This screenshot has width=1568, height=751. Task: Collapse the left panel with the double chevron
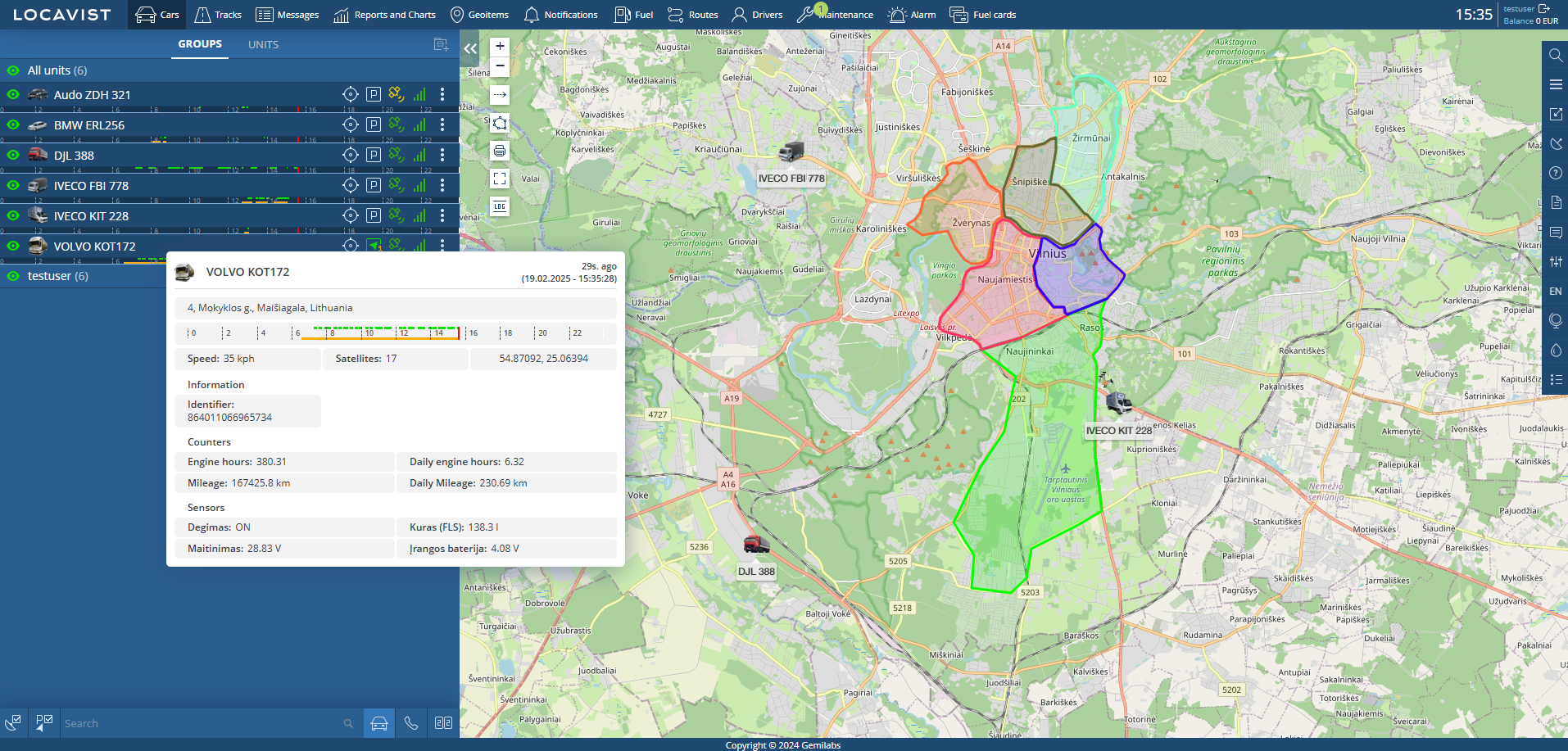pos(470,49)
